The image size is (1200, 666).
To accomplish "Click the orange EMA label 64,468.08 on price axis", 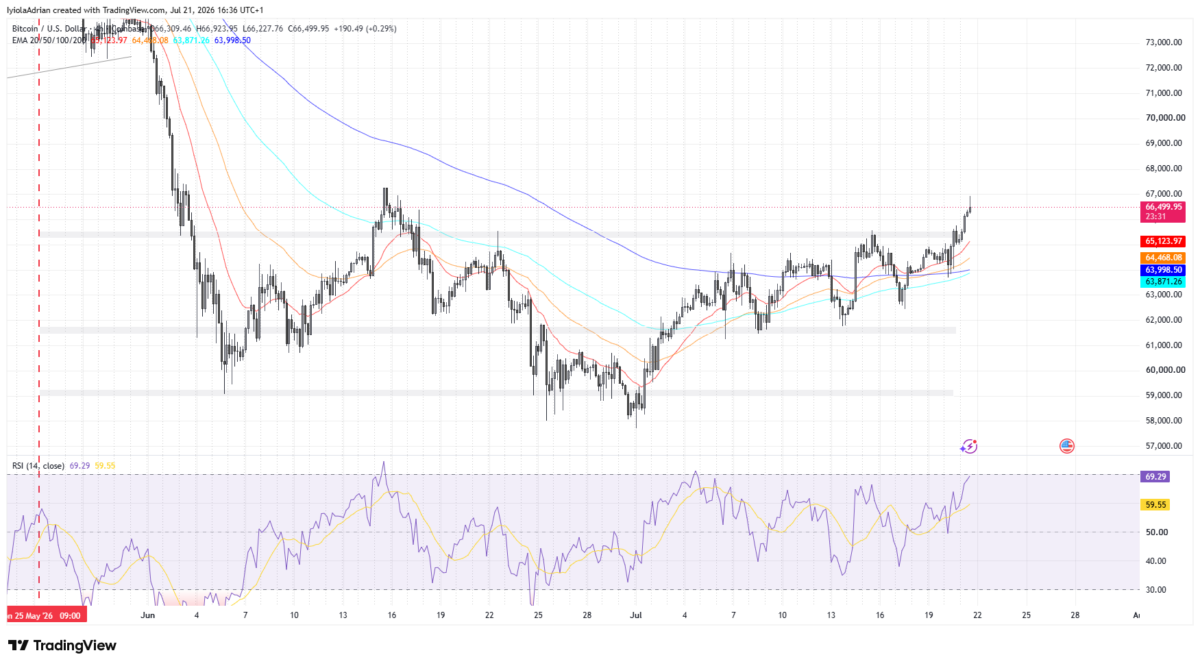I will tap(1163, 258).
